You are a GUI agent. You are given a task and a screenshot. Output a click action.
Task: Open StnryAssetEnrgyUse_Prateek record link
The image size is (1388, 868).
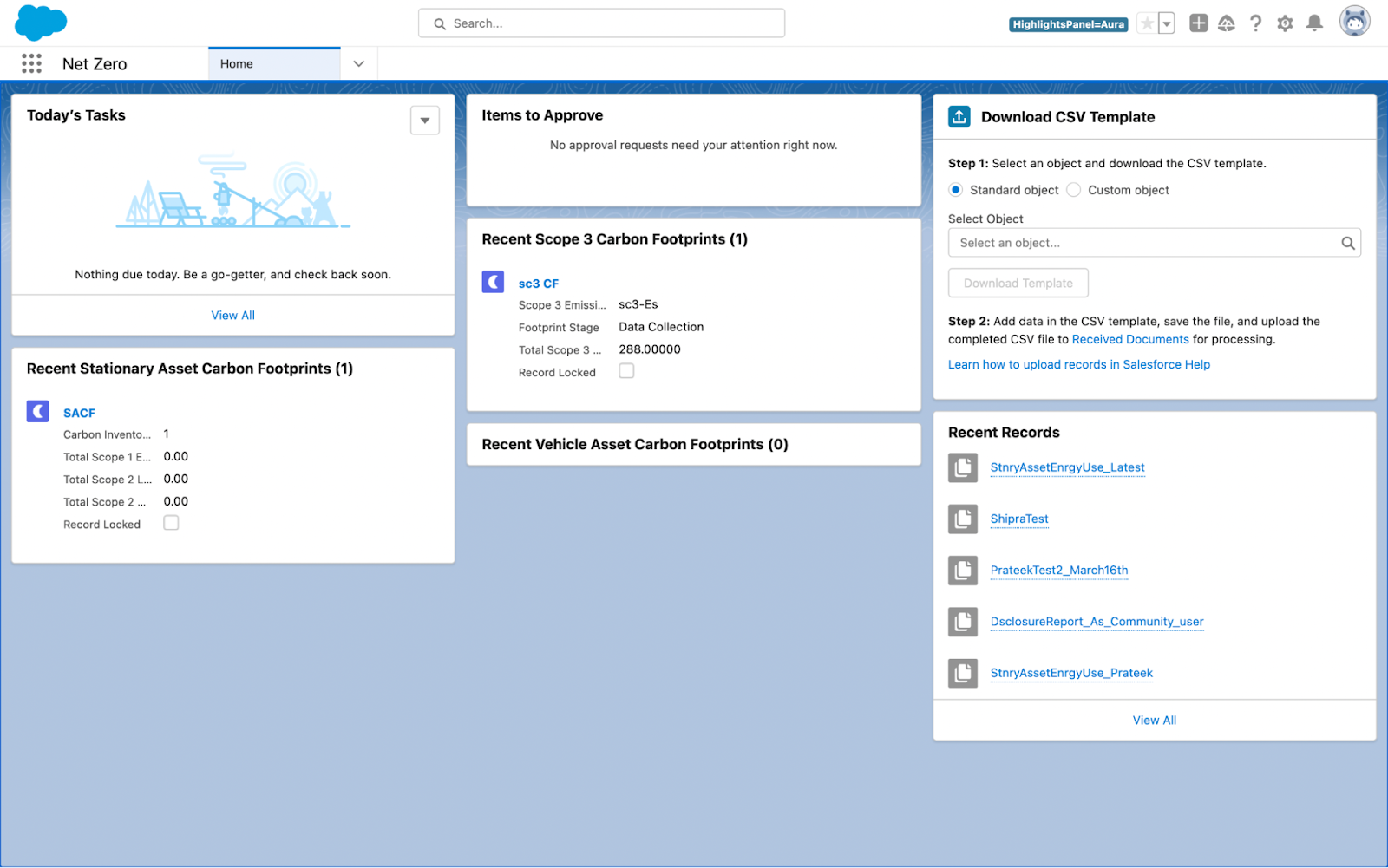tap(1071, 673)
